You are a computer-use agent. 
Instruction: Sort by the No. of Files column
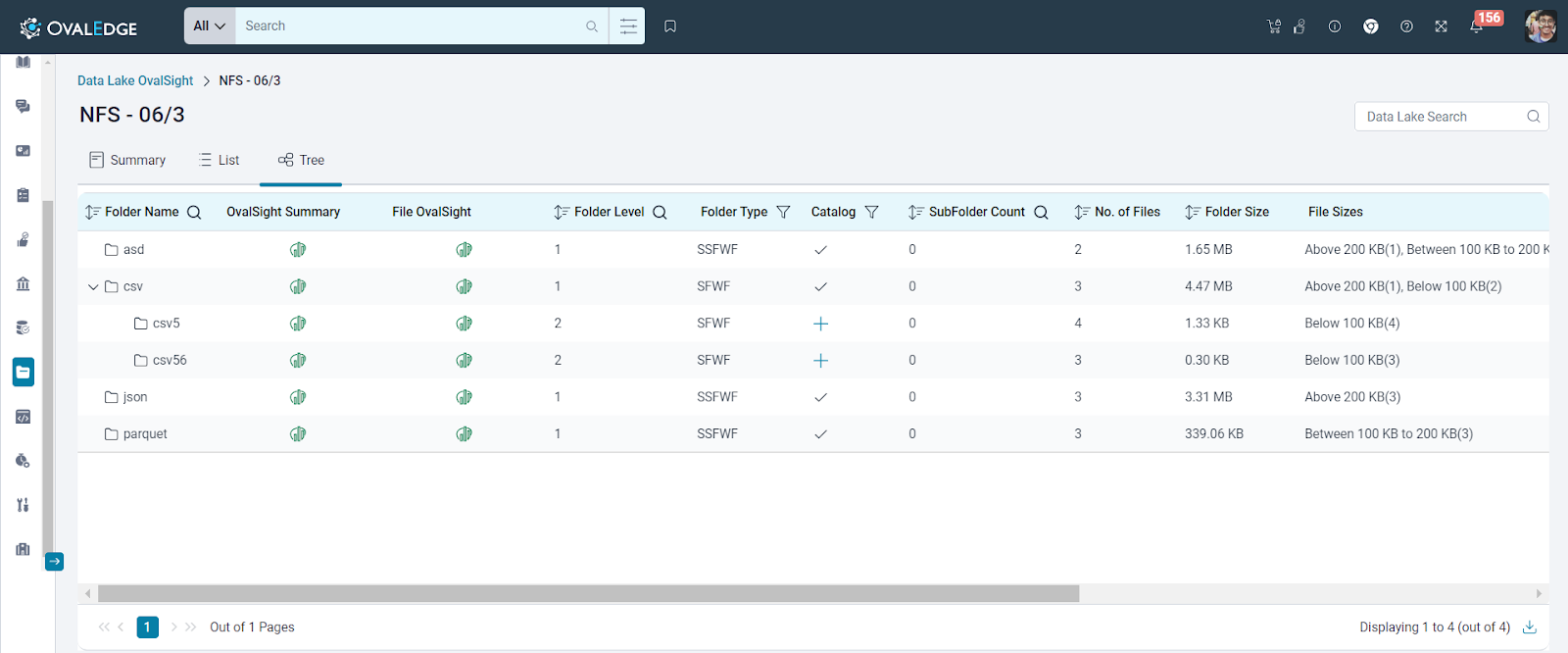1082,212
